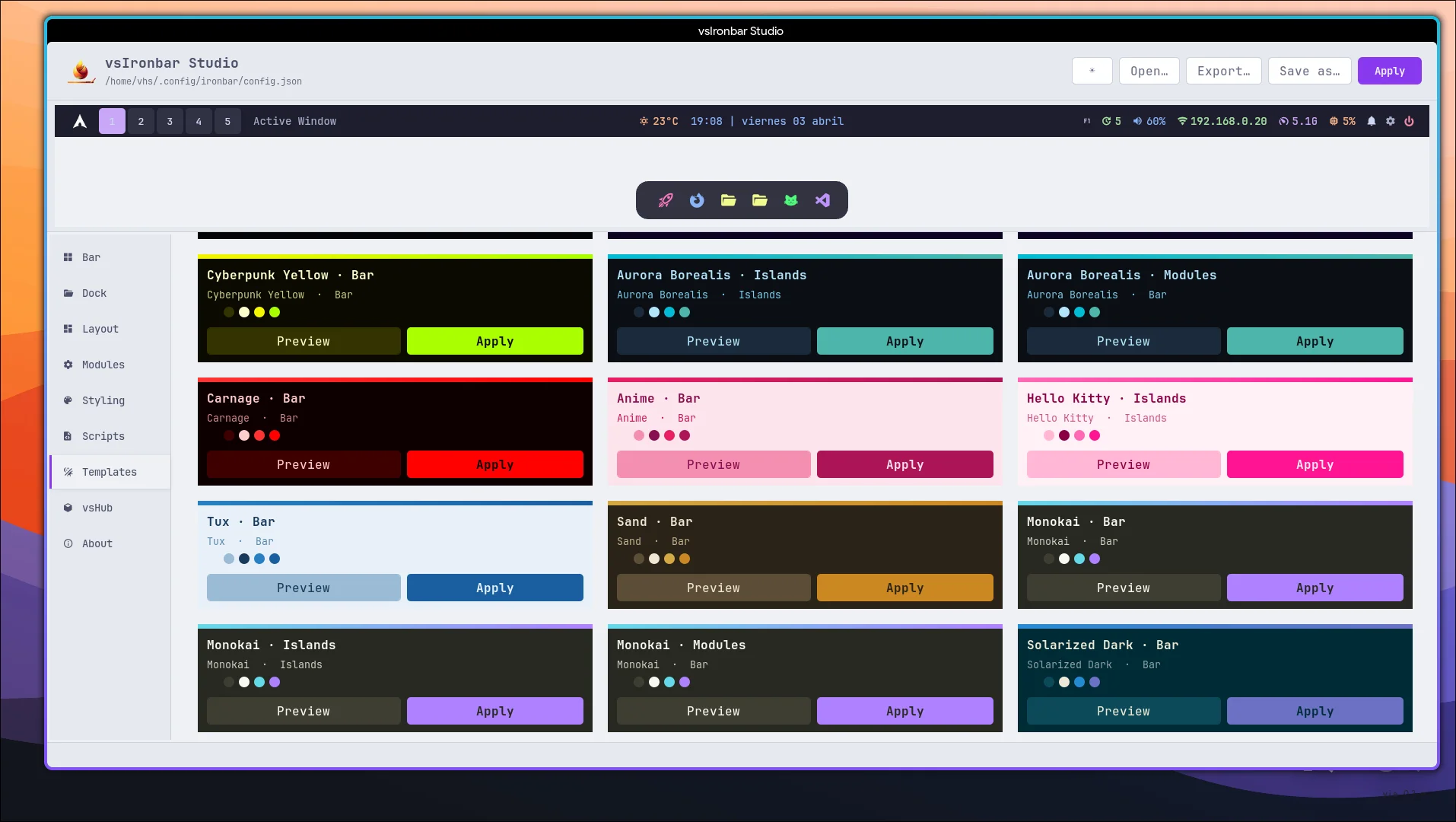The width and height of the screenshot is (1456, 822).
Task: Click the rocket launcher icon in the dock
Action: pyautogui.click(x=666, y=200)
